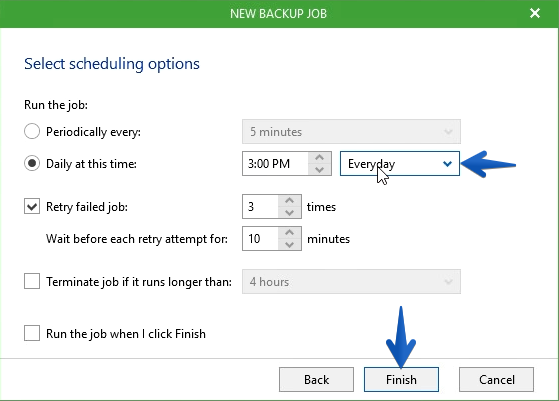Click the retry count field showing 3

260,206
